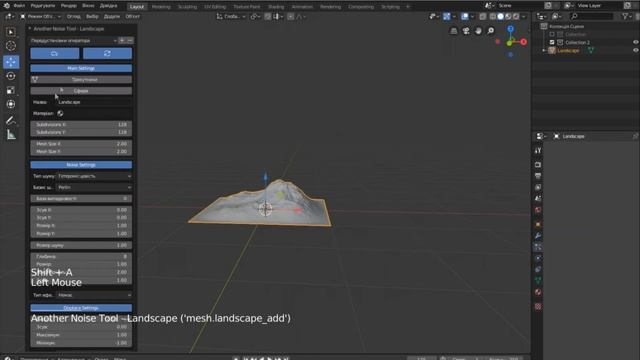Toggle Collection 2 checkbox in outliner
This screenshot has width=640, height=360.
pyautogui.click(x=552, y=42)
